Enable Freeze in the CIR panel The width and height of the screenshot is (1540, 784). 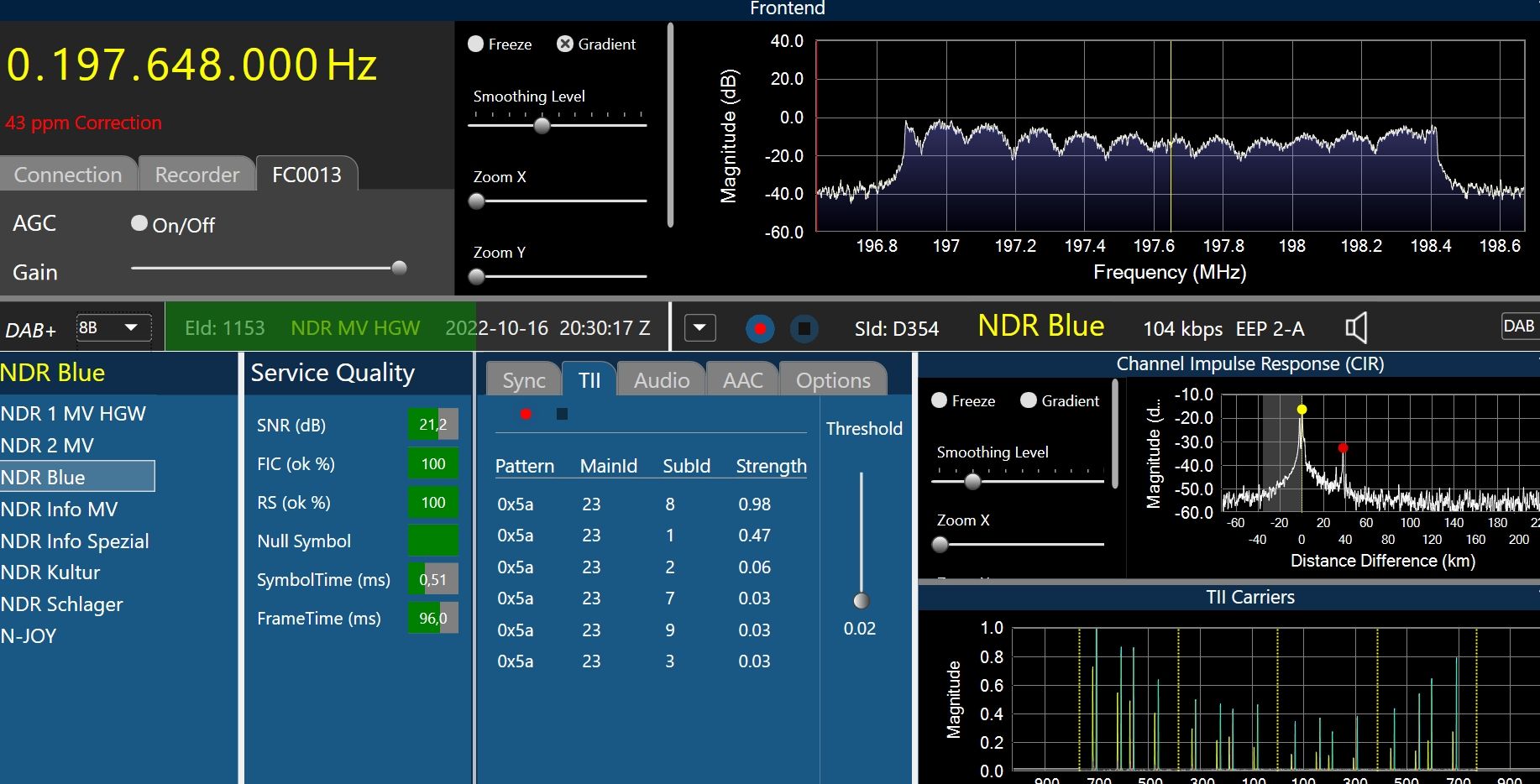click(x=940, y=400)
